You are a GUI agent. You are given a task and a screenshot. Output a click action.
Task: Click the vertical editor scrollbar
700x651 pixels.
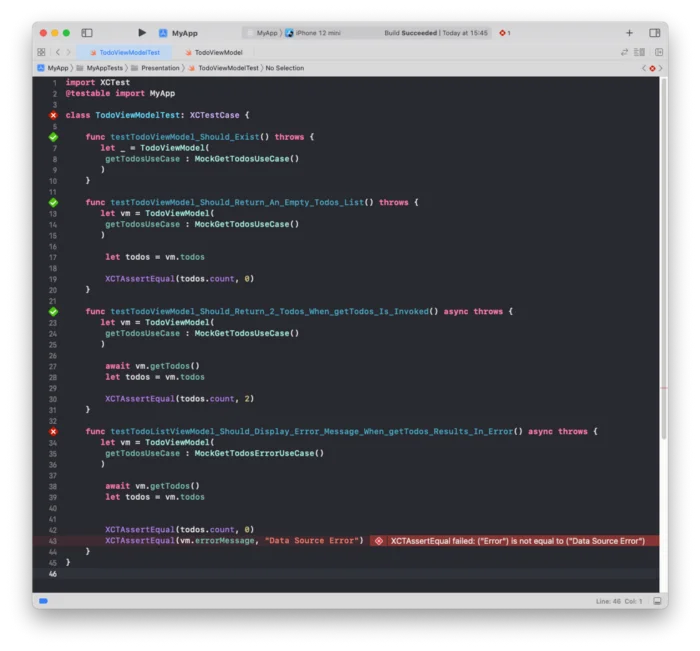point(664,259)
